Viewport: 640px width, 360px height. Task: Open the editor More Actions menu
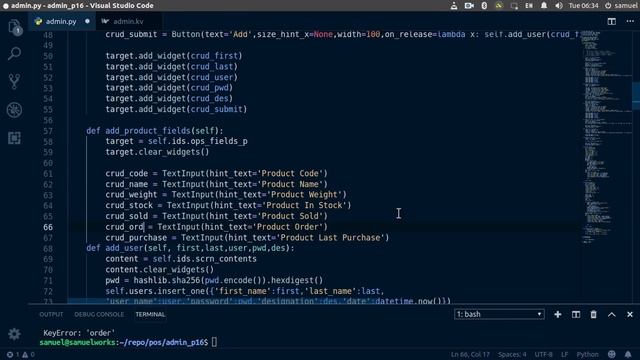(630, 21)
